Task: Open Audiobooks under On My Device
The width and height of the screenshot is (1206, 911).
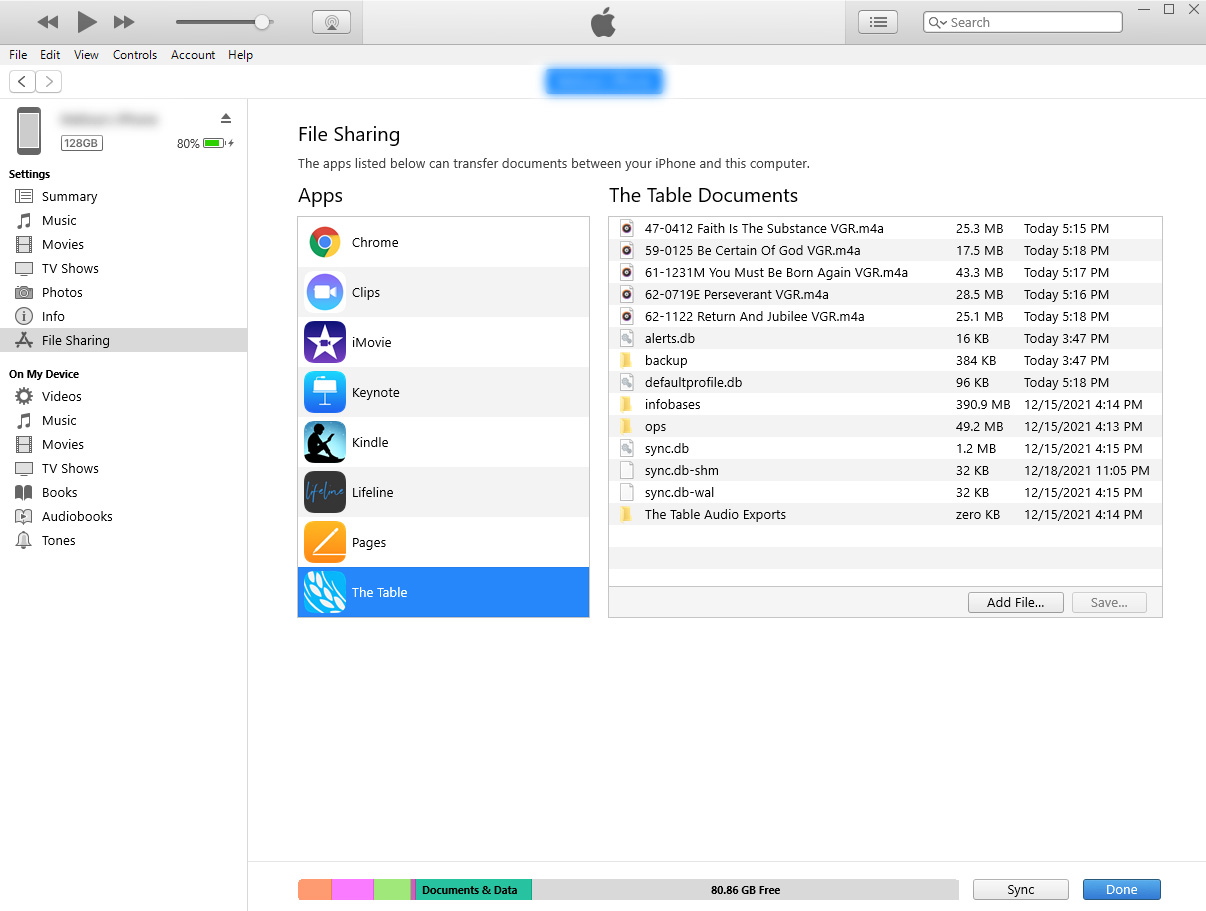Action: [123, 516]
